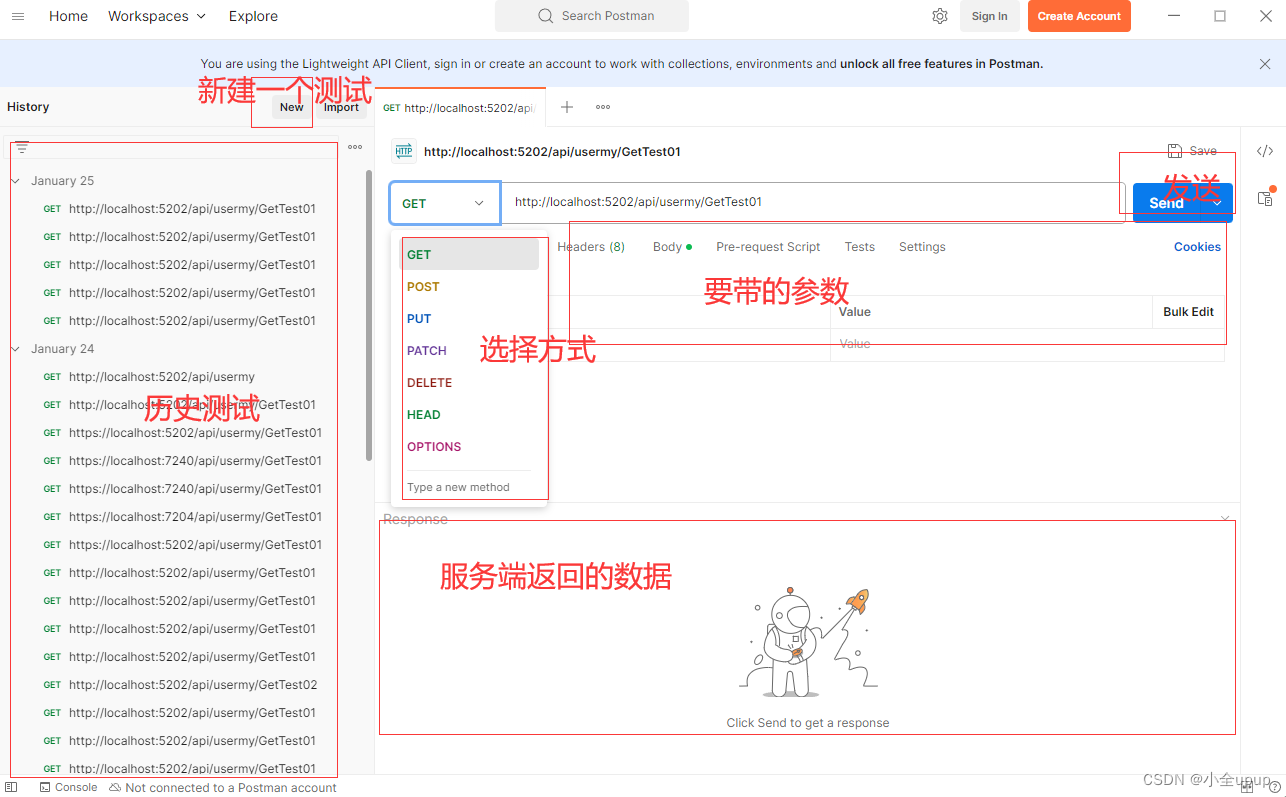The width and height of the screenshot is (1286, 797).
Task: Collapse the January 24 history group
Action: [16, 349]
